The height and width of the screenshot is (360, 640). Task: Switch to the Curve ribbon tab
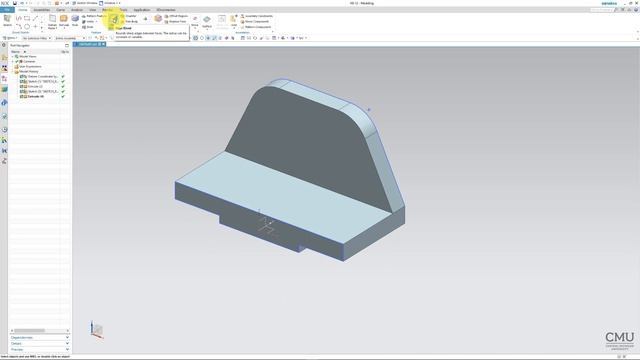point(60,10)
